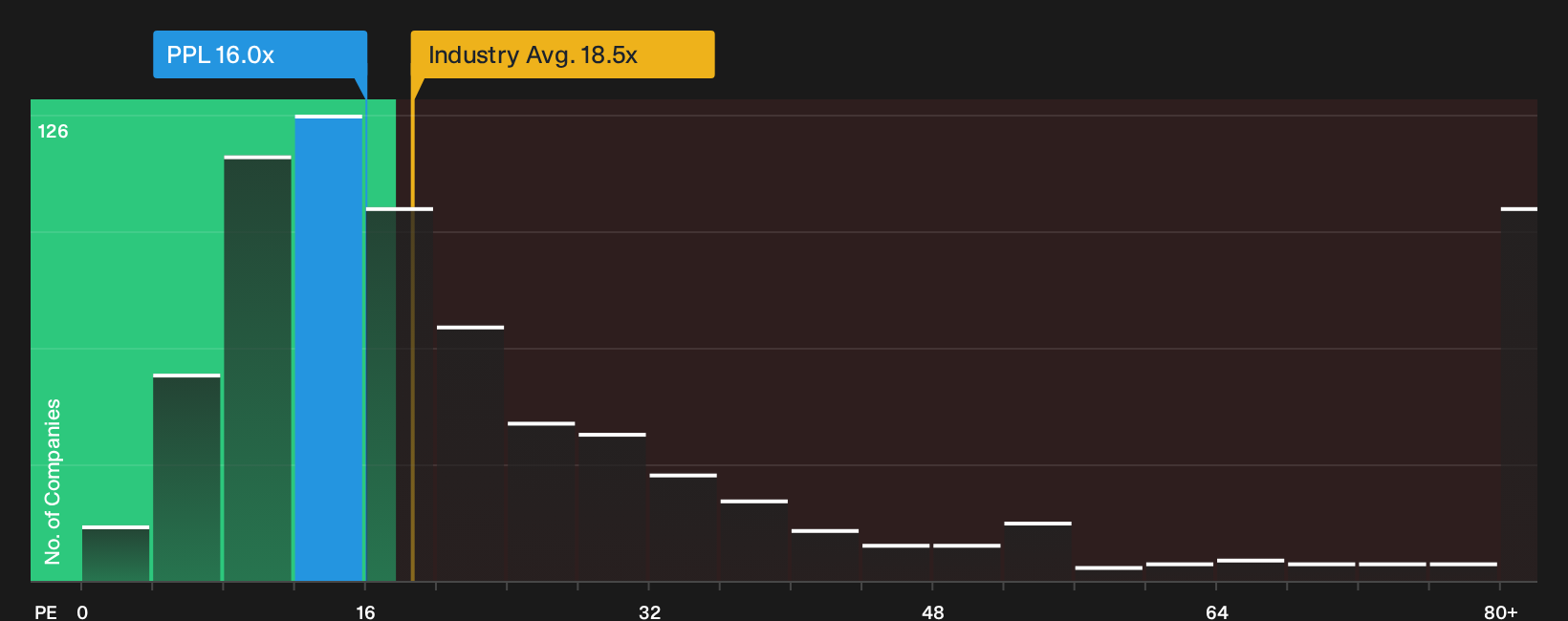Click the '126' y-axis value
Image resolution: width=1568 pixels, height=621 pixels.
coord(53,132)
